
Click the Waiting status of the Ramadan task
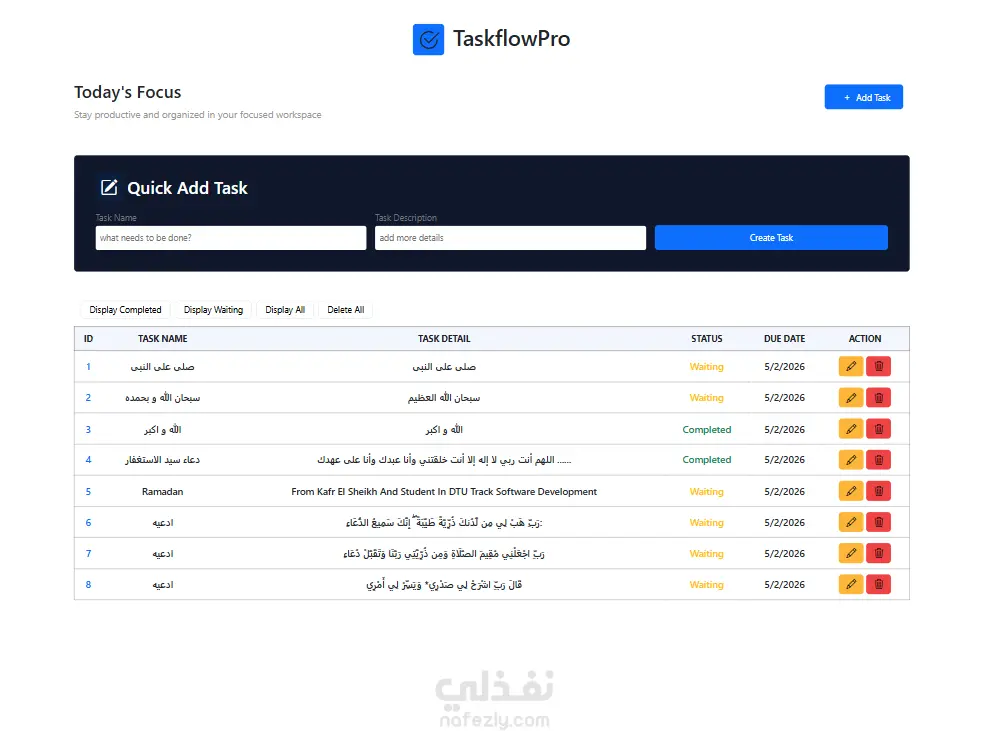pos(706,491)
